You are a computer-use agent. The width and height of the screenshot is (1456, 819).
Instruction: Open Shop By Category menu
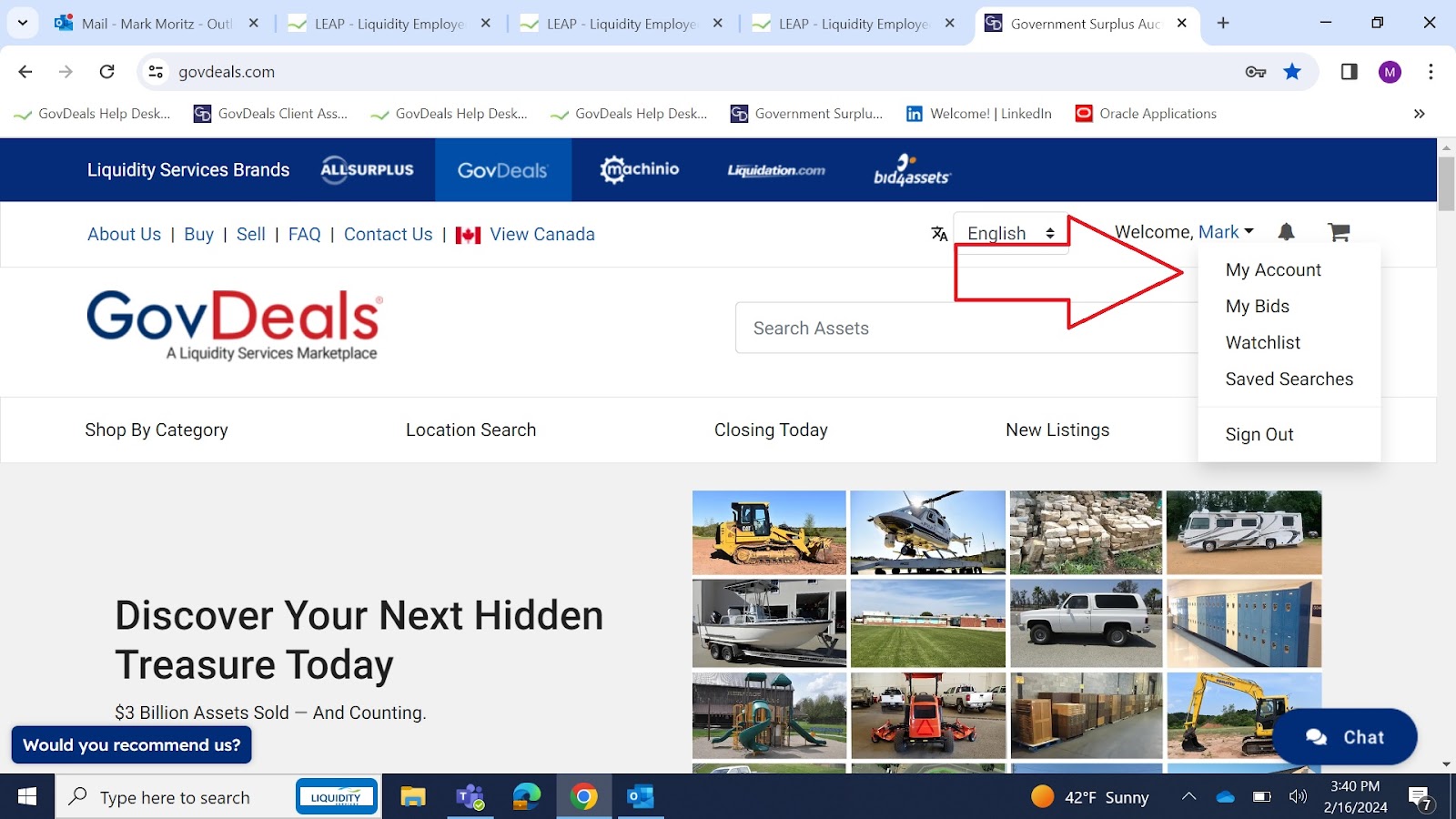point(157,430)
